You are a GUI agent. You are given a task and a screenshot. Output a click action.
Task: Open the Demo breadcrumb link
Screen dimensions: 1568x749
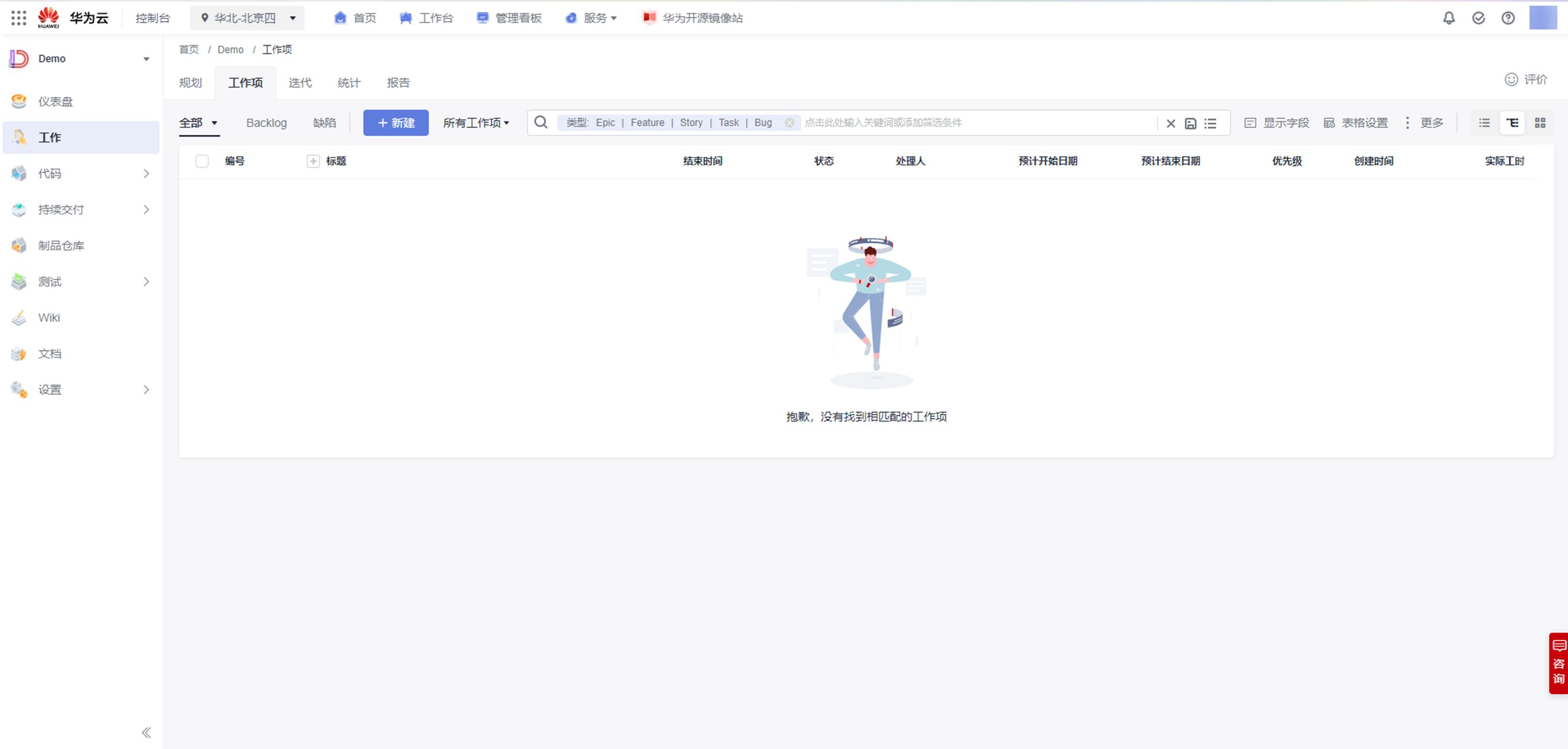pyautogui.click(x=230, y=50)
